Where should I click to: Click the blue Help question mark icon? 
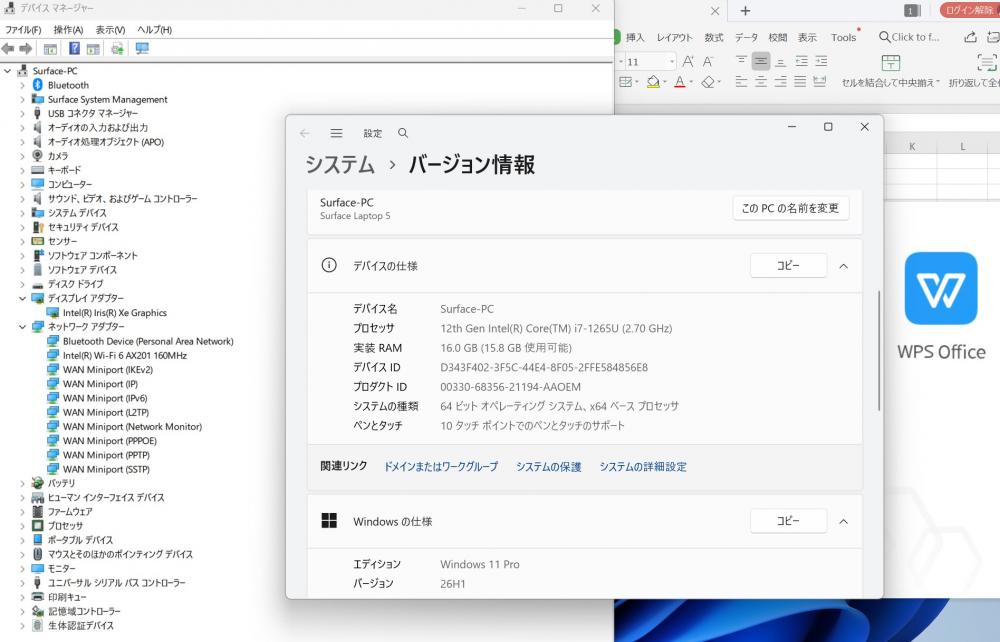75,48
